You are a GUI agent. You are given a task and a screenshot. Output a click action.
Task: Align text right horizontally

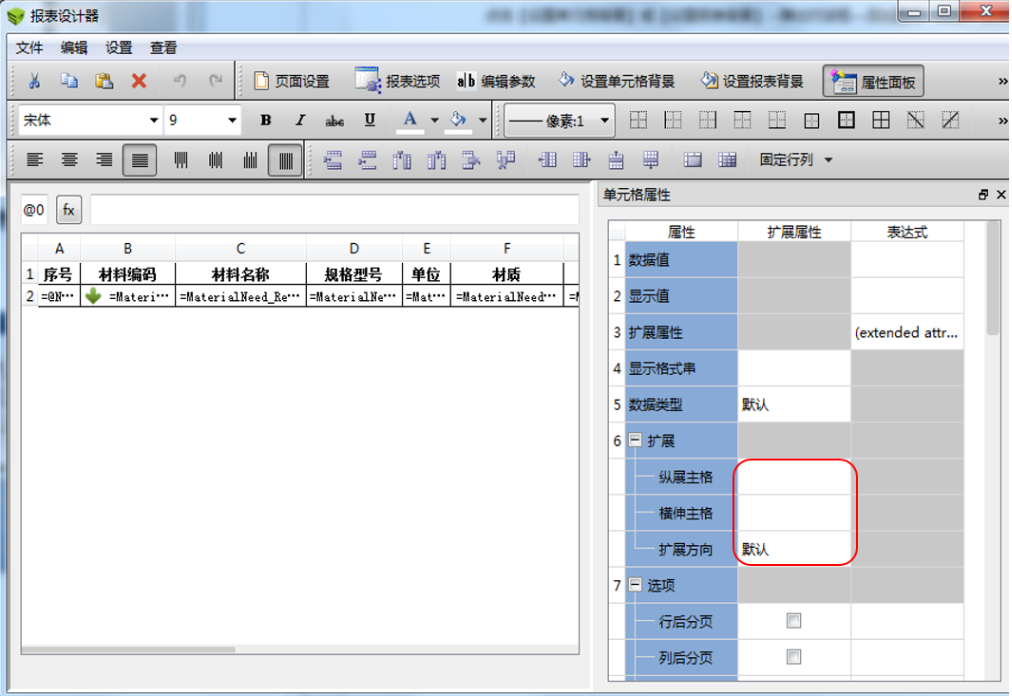click(x=105, y=159)
